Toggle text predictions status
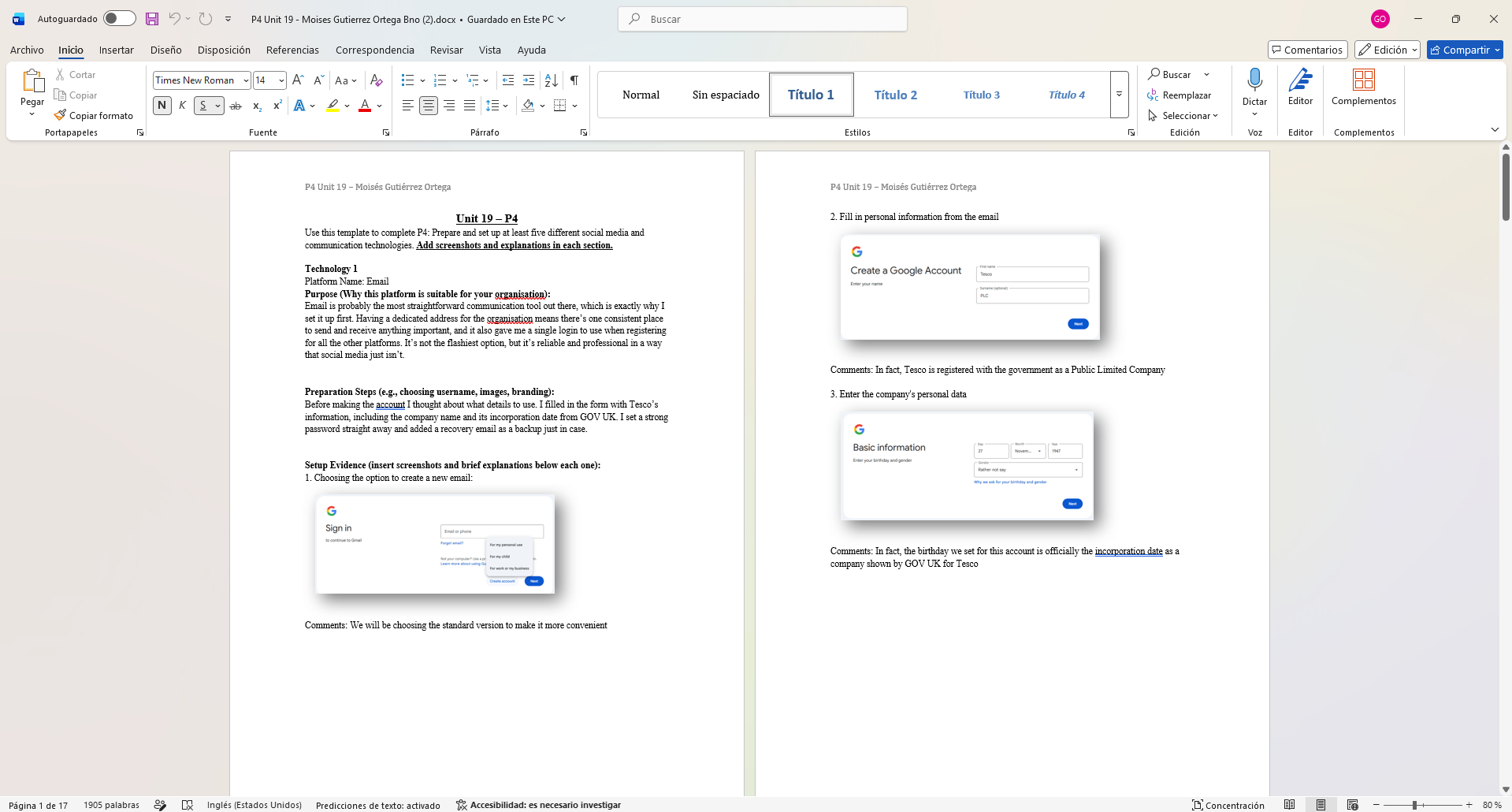 378,805
